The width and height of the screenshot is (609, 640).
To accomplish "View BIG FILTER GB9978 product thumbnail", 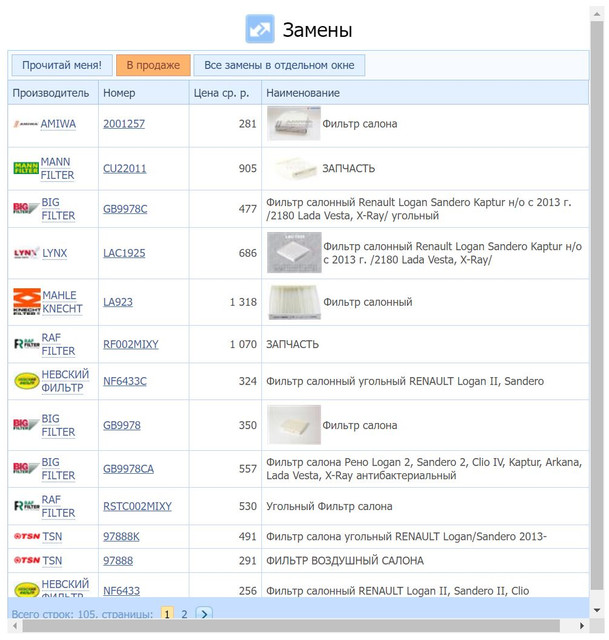I will (x=294, y=424).
